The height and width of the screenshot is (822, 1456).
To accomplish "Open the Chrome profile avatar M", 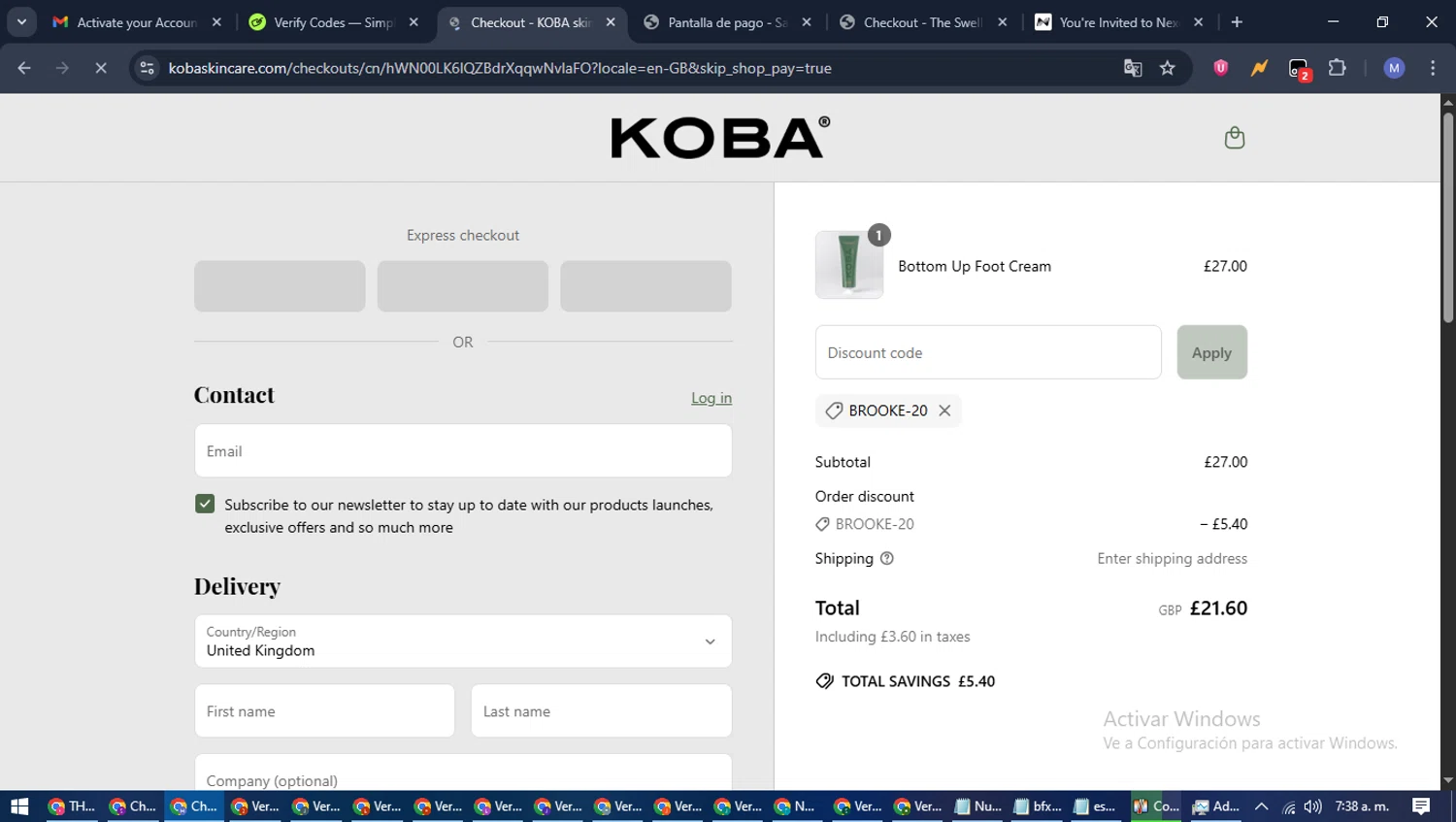I will click(x=1394, y=68).
